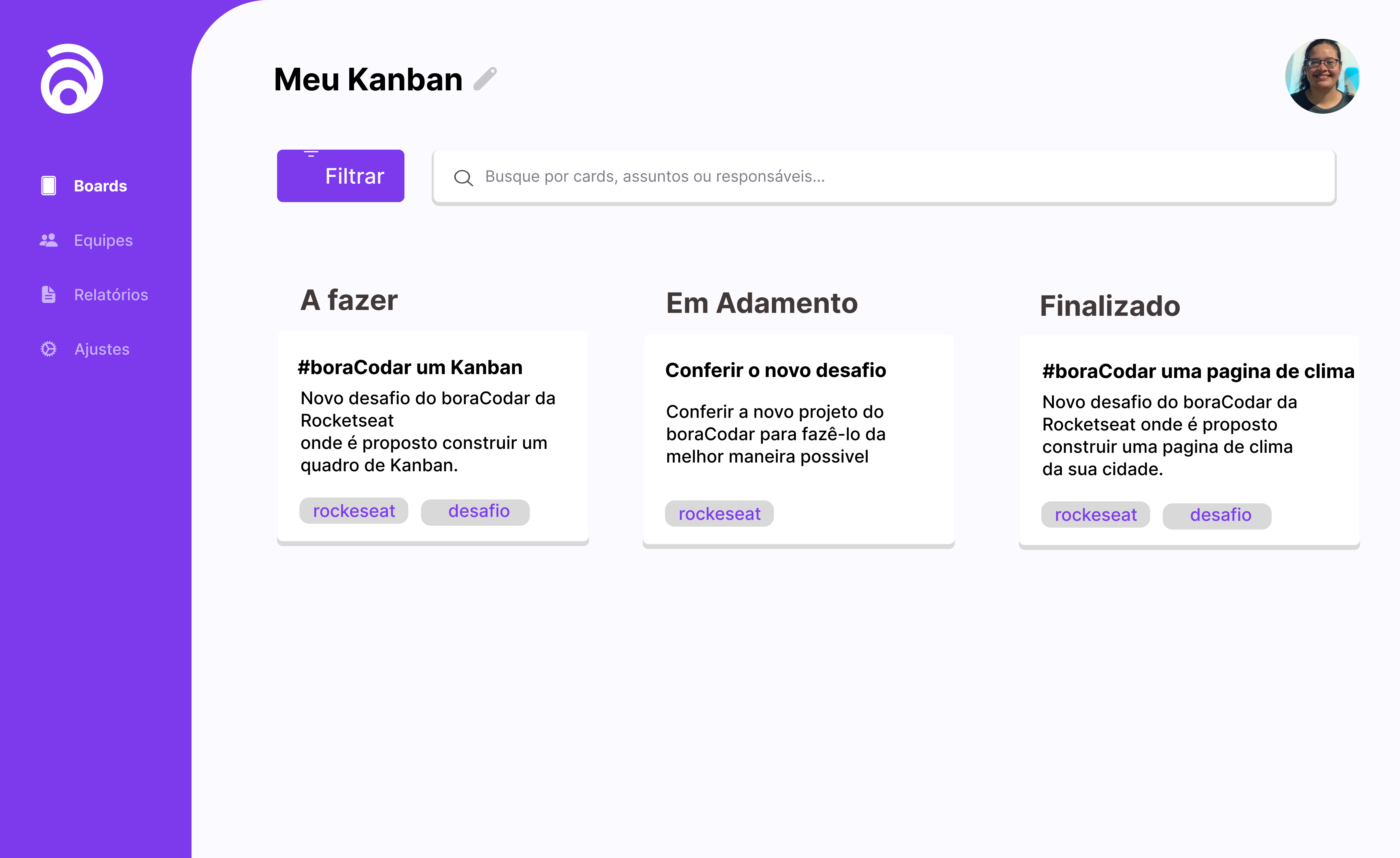The width and height of the screenshot is (1400, 858).
Task: Select the Boards icon in the sidebar
Action: click(x=48, y=185)
